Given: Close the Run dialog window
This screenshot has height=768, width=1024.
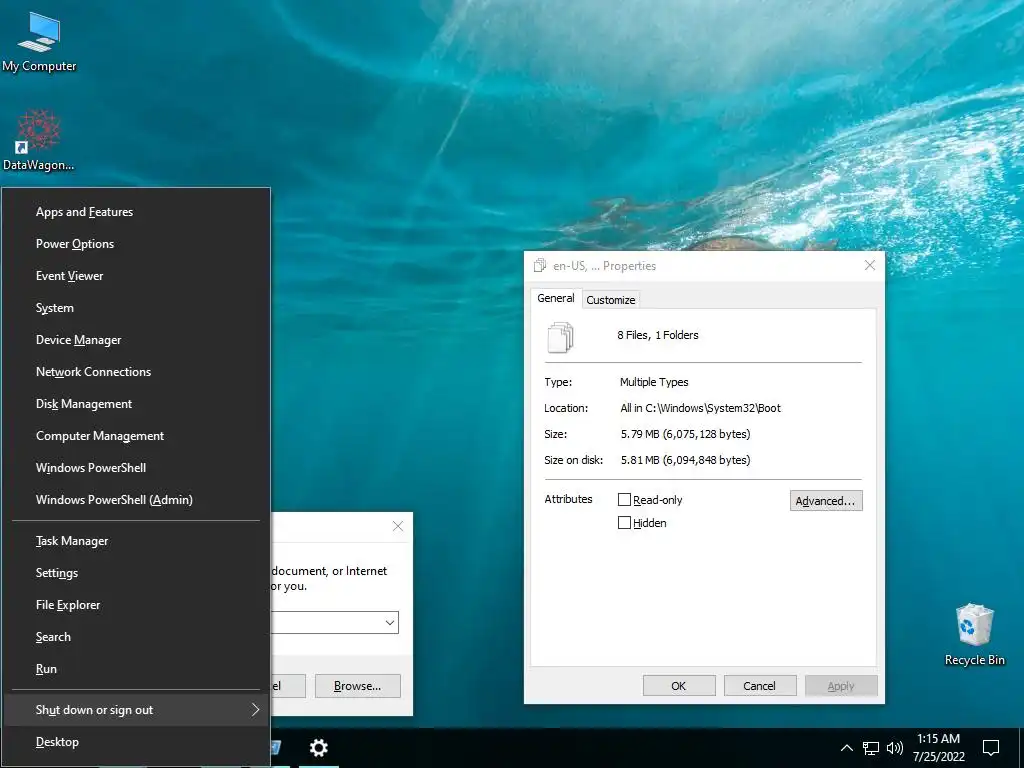Looking at the screenshot, I should click(398, 526).
